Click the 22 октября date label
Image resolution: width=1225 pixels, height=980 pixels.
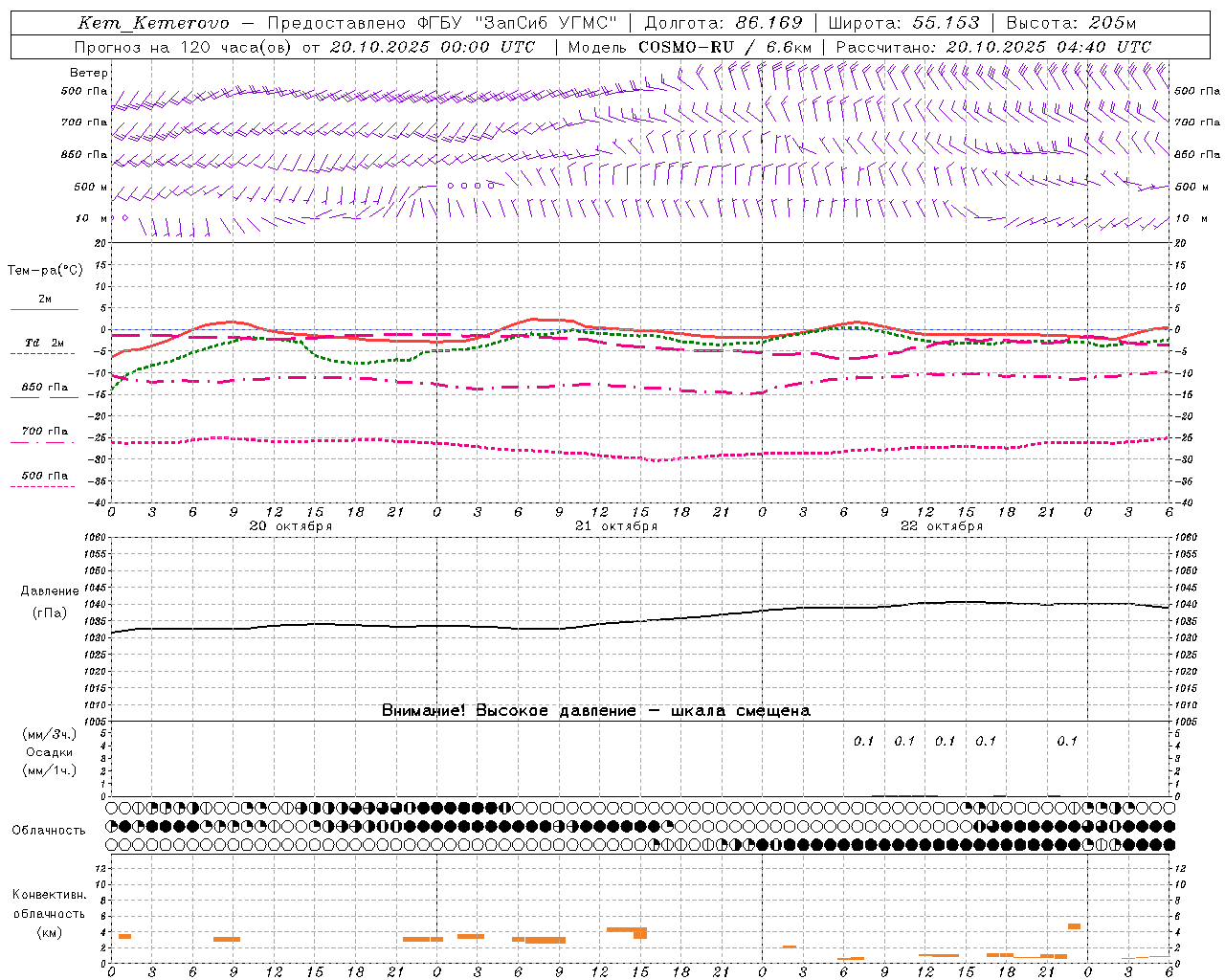coord(942,526)
